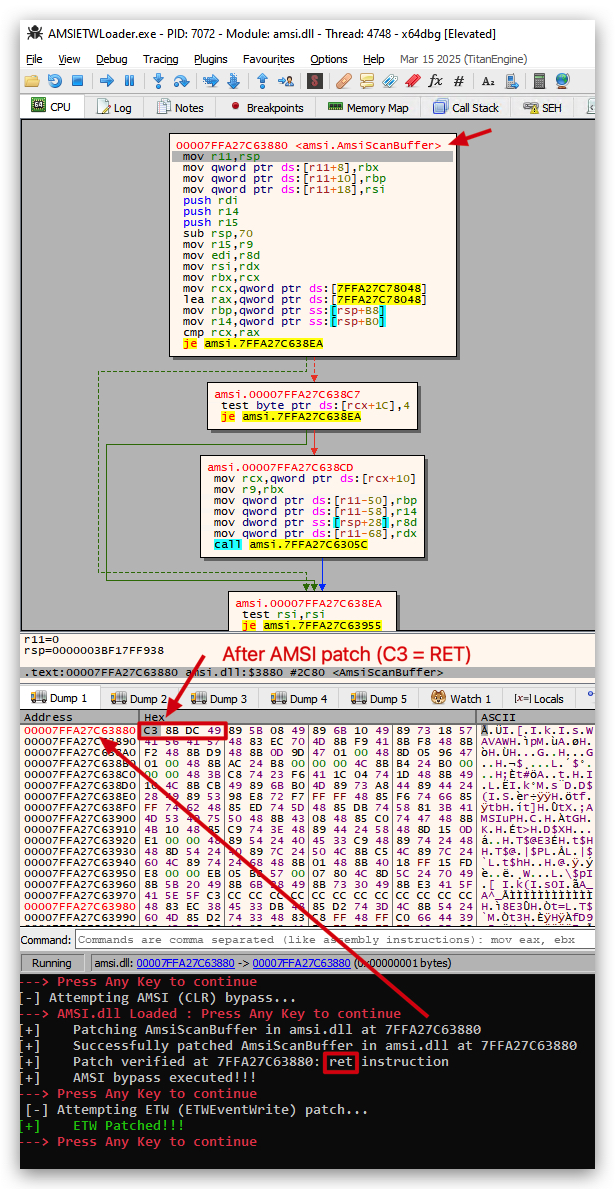Select dump row address 00007FFA27C63880
The height and width of the screenshot is (1189, 615).
79,731
